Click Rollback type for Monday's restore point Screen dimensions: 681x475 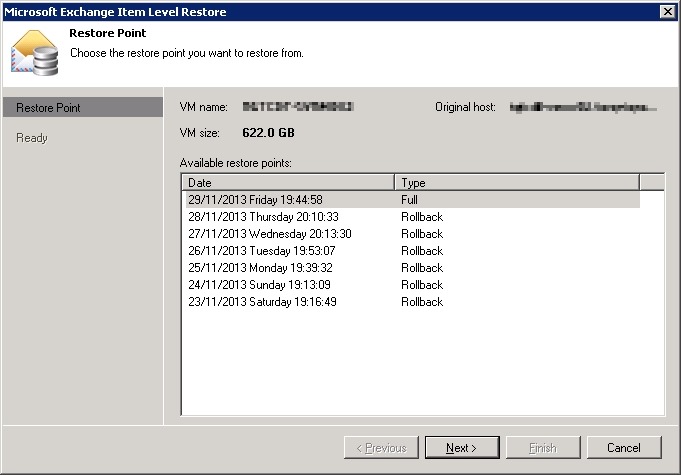pos(422,267)
